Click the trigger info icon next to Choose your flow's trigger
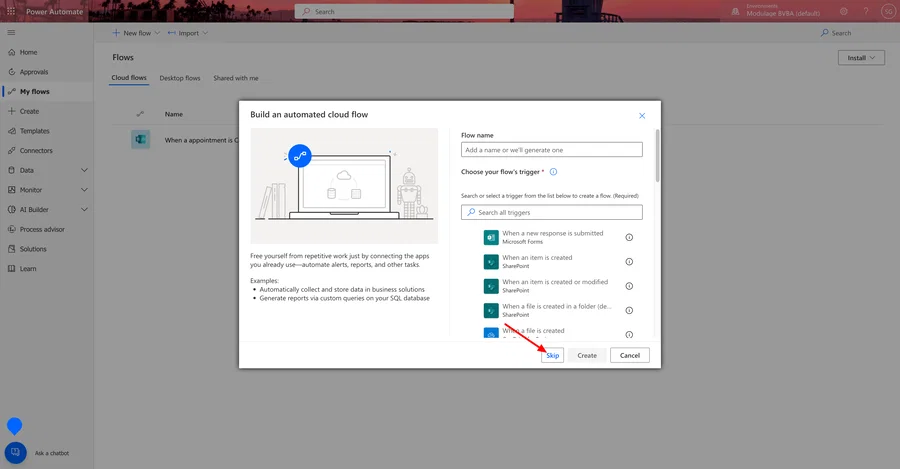900x469 pixels. [x=553, y=172]
